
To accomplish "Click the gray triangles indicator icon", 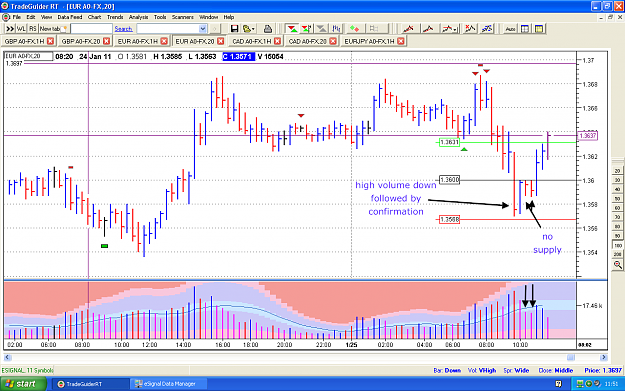I will [x=321, y=29].
